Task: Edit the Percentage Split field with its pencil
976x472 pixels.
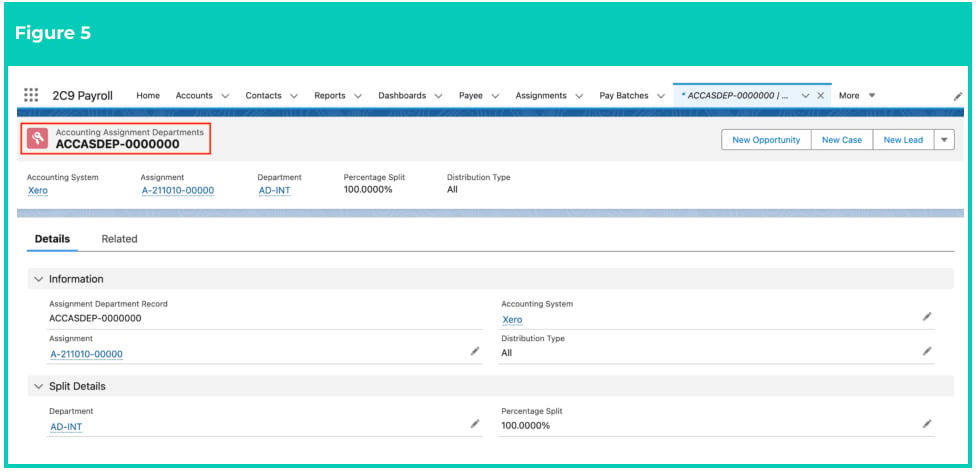Action: [927, 424]
